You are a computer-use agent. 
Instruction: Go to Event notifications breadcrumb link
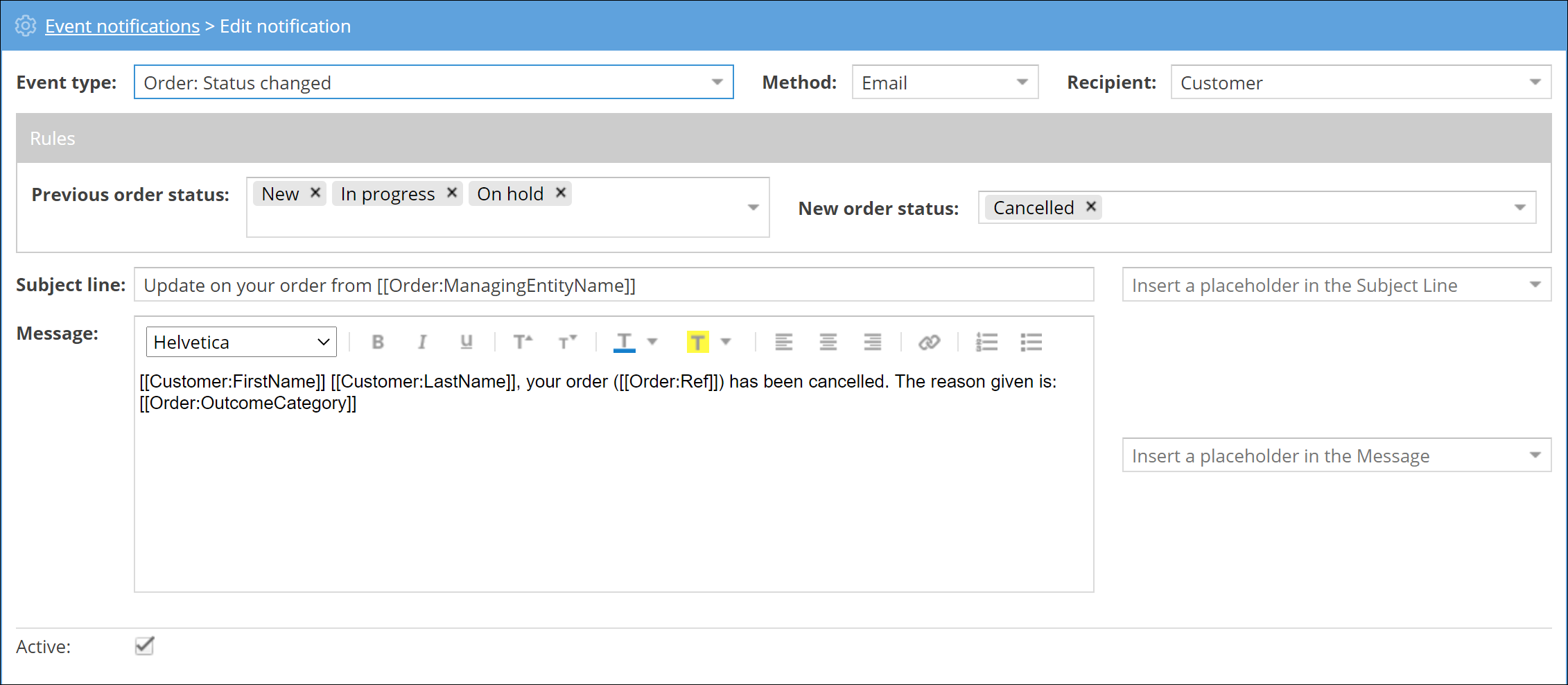pyautogui.click(x=122, y=26)
